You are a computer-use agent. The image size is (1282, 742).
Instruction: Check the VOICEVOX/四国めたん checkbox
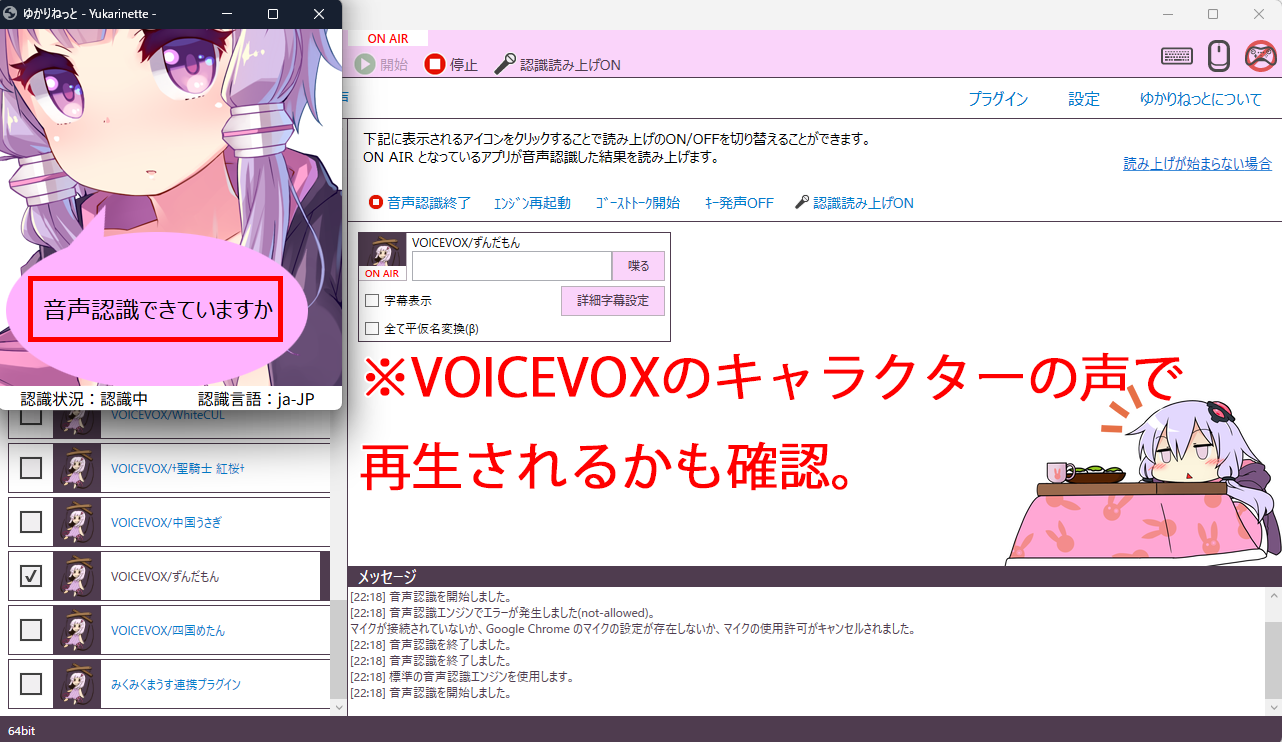coord(31,630)
